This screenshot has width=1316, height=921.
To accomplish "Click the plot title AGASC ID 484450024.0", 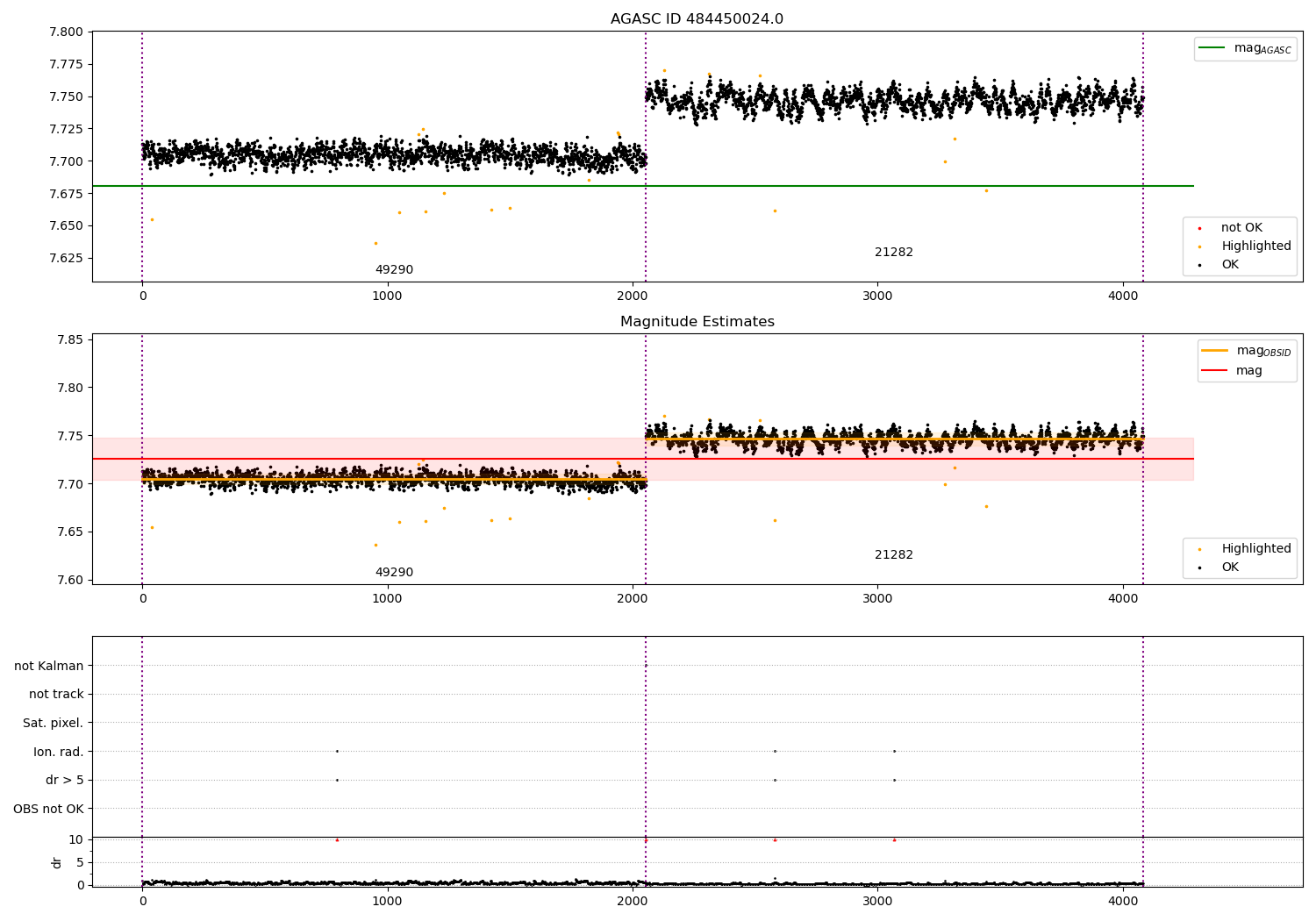I will [697, 19].
